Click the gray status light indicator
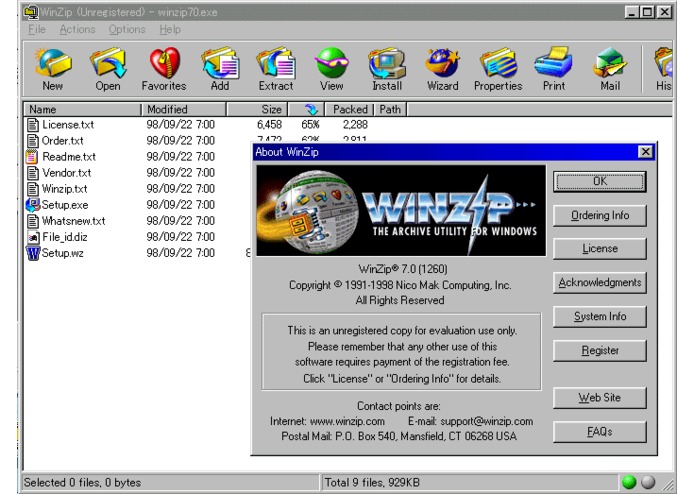Viewport: 695px width, 494px height. click(x=648, y=482)
